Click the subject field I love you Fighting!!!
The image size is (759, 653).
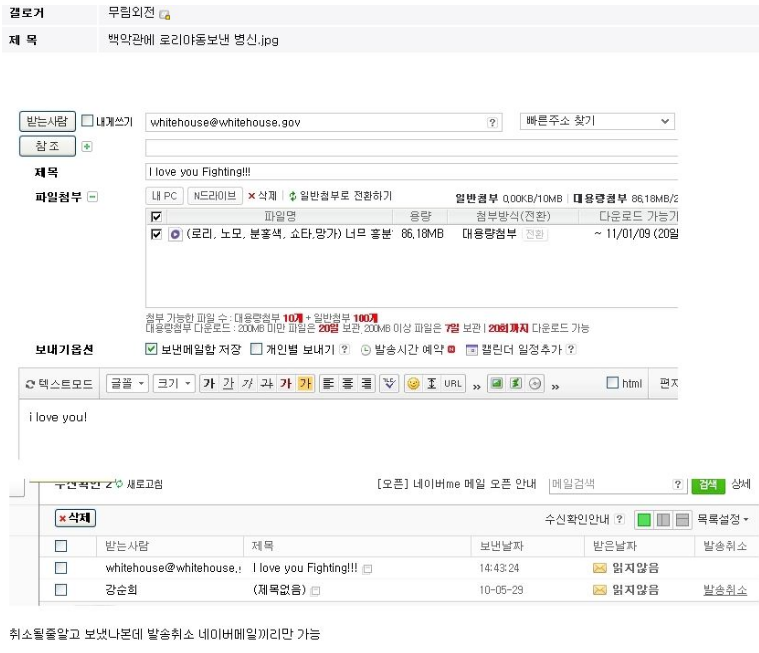tap(411, 172)
